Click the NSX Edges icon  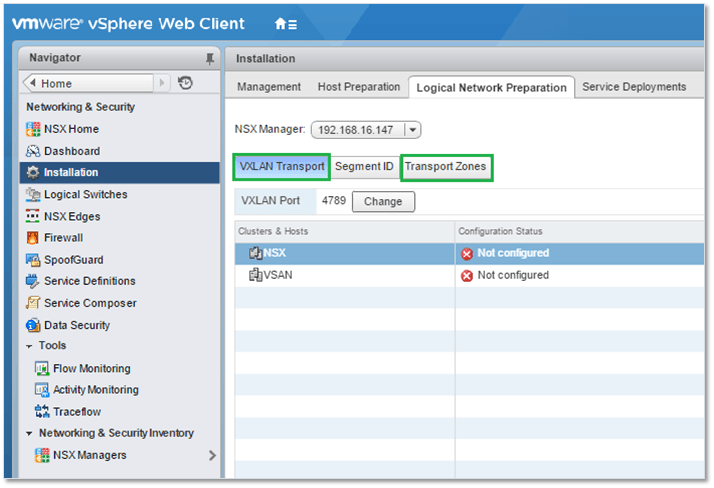tap(33, 216)
